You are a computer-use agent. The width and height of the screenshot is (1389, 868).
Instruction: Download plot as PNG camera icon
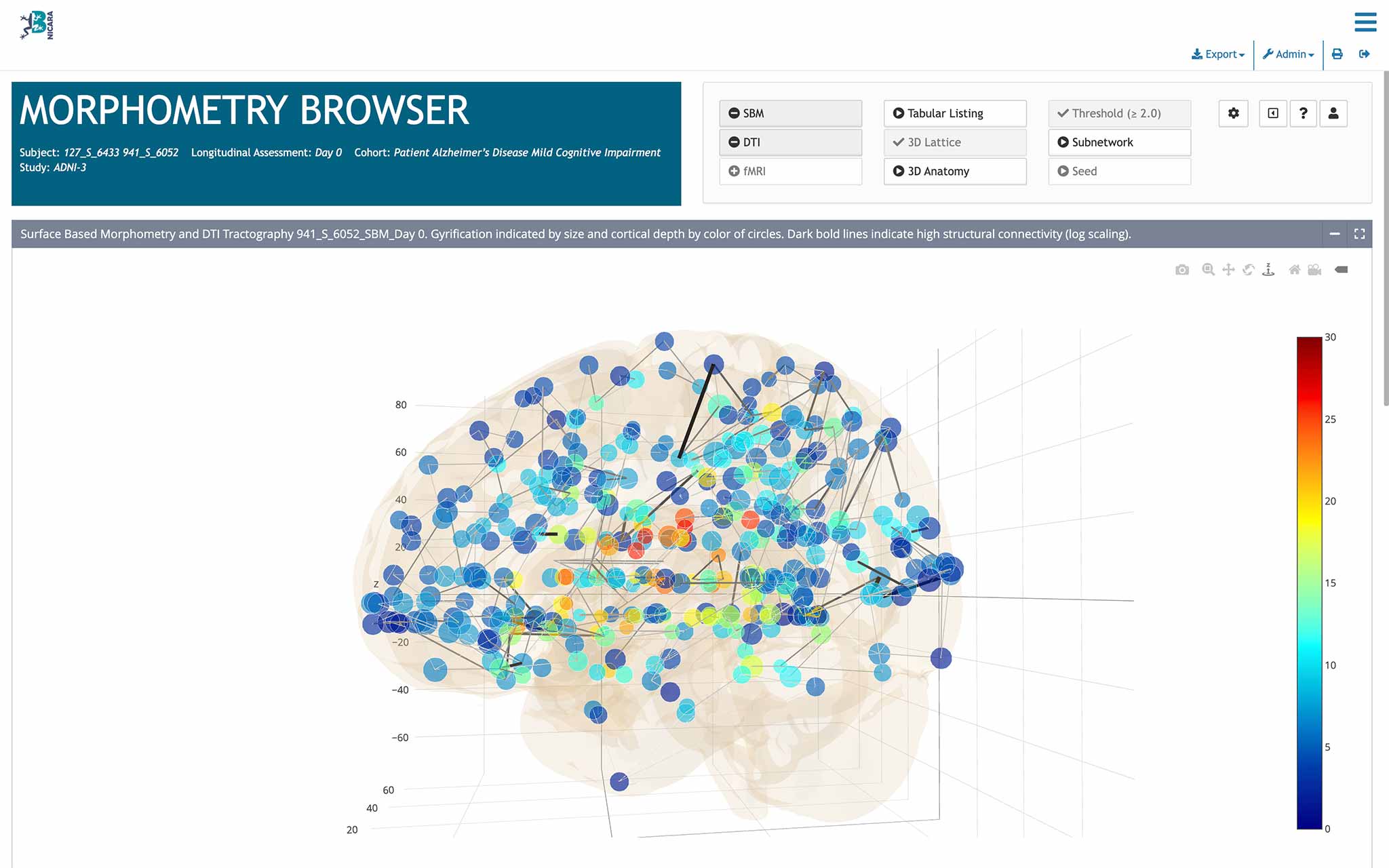[x=1182, y=270]
